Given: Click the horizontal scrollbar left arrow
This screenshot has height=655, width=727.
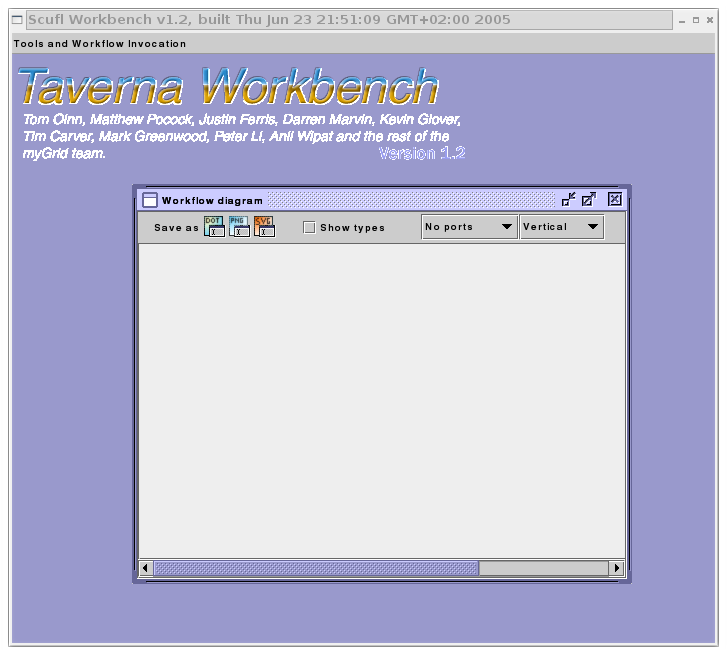Looking at the screenshot, I should pyautogui.click(x=146, y=568).
